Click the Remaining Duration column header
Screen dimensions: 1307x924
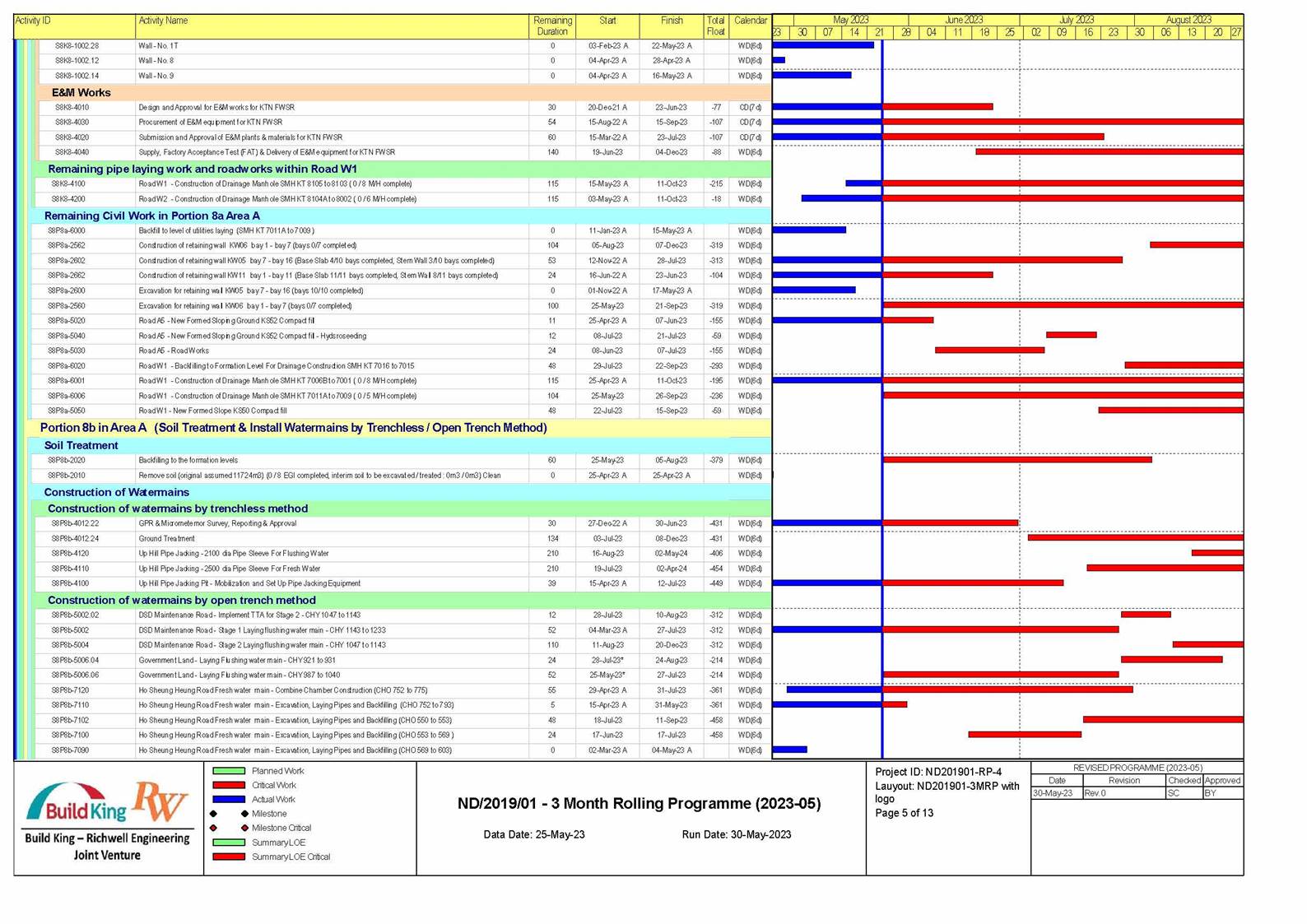552,26
